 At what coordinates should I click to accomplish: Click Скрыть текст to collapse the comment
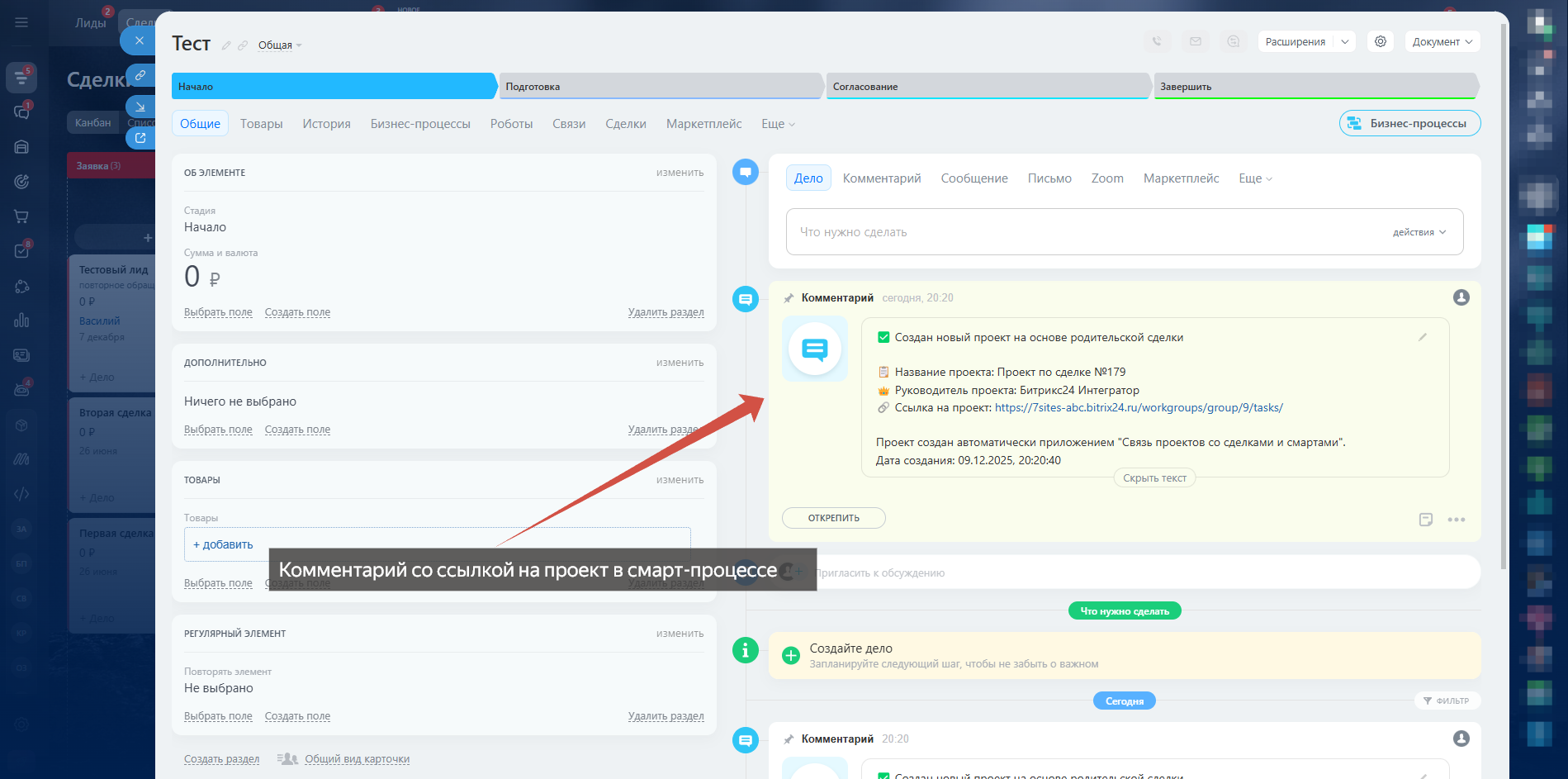[1153, 478]
